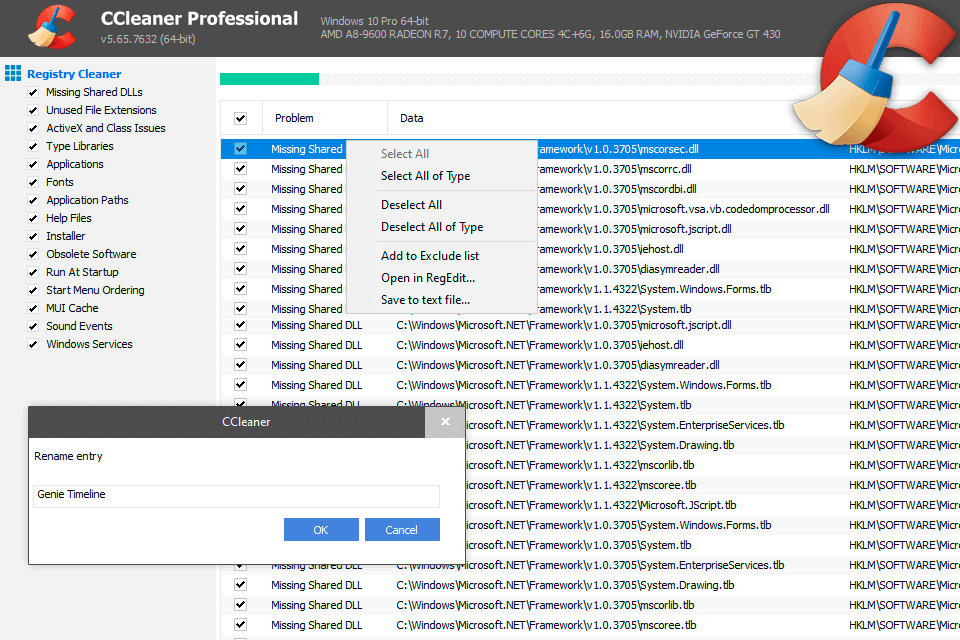Screen dimensions: 960x640
Task: Sort results by the Problem column
Action: 294,118
